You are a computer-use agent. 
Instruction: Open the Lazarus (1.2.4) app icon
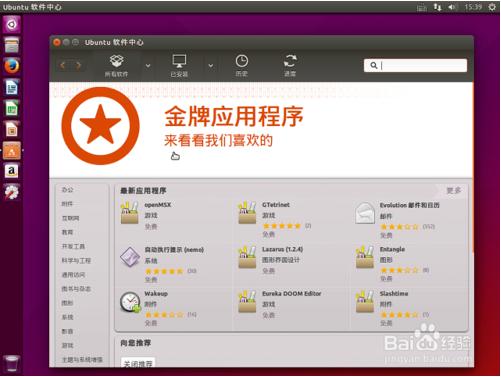247,257
